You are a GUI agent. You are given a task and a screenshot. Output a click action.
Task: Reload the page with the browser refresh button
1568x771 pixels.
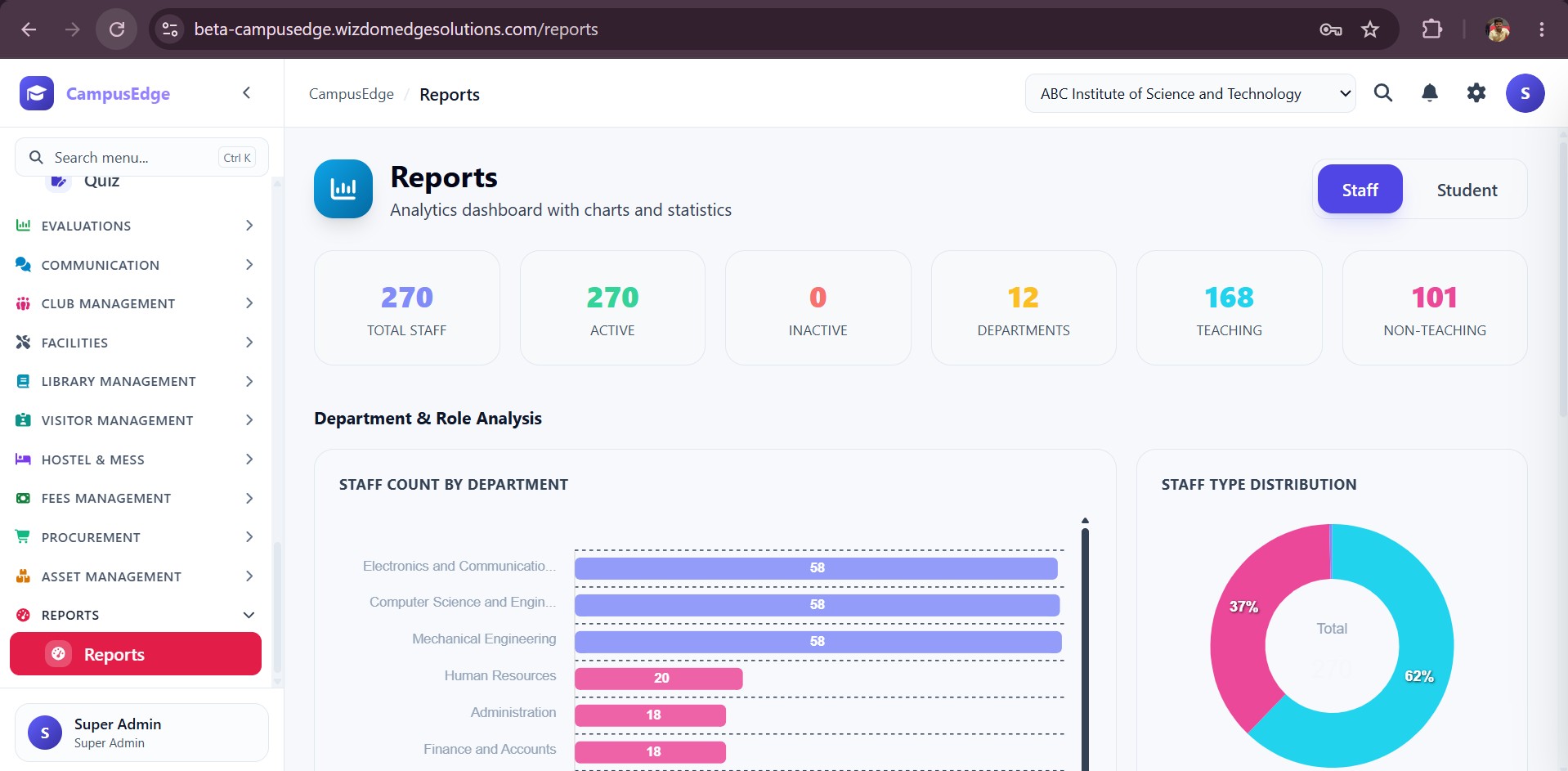[117, 29]
